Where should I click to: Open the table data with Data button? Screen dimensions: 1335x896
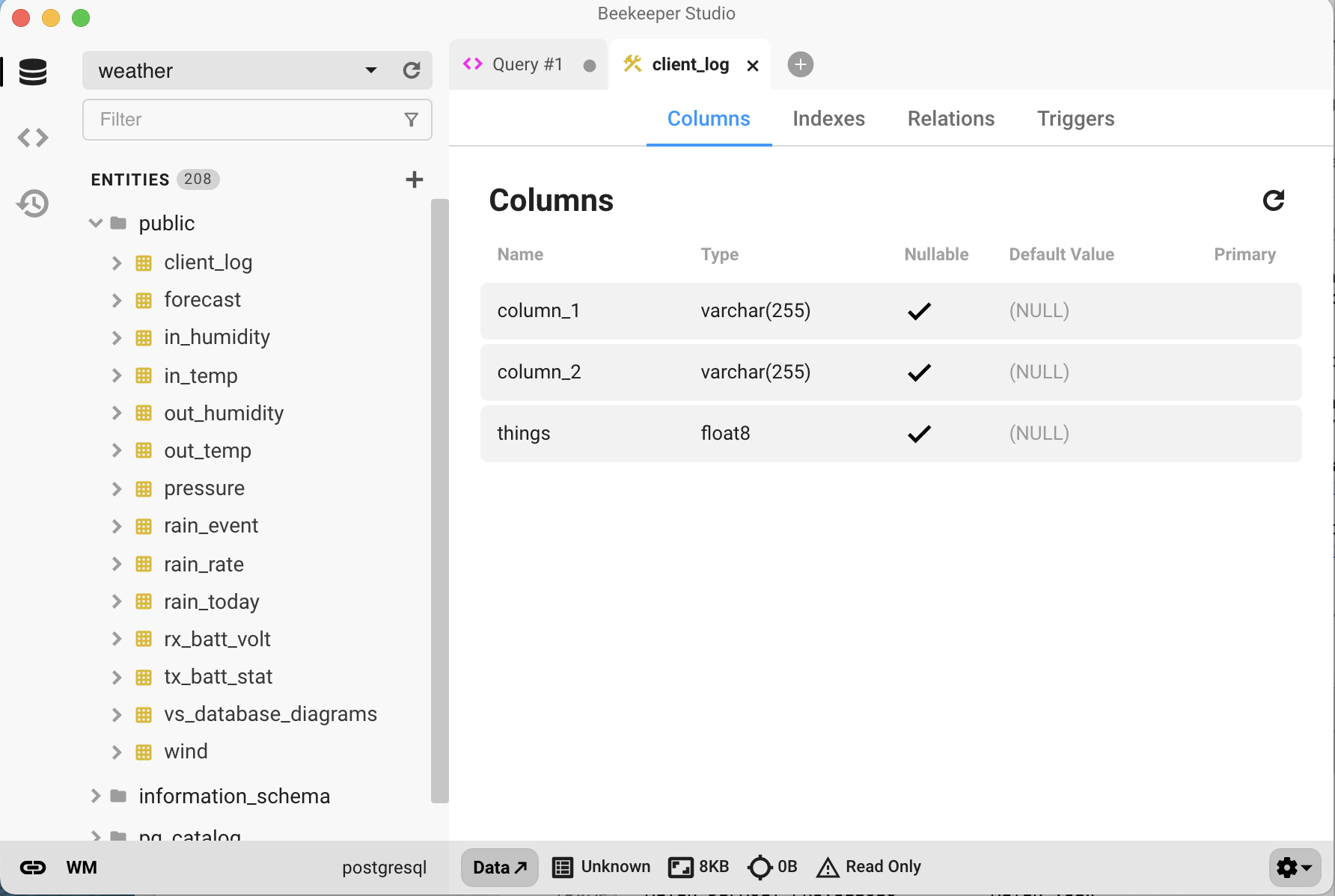coord(498,868)
